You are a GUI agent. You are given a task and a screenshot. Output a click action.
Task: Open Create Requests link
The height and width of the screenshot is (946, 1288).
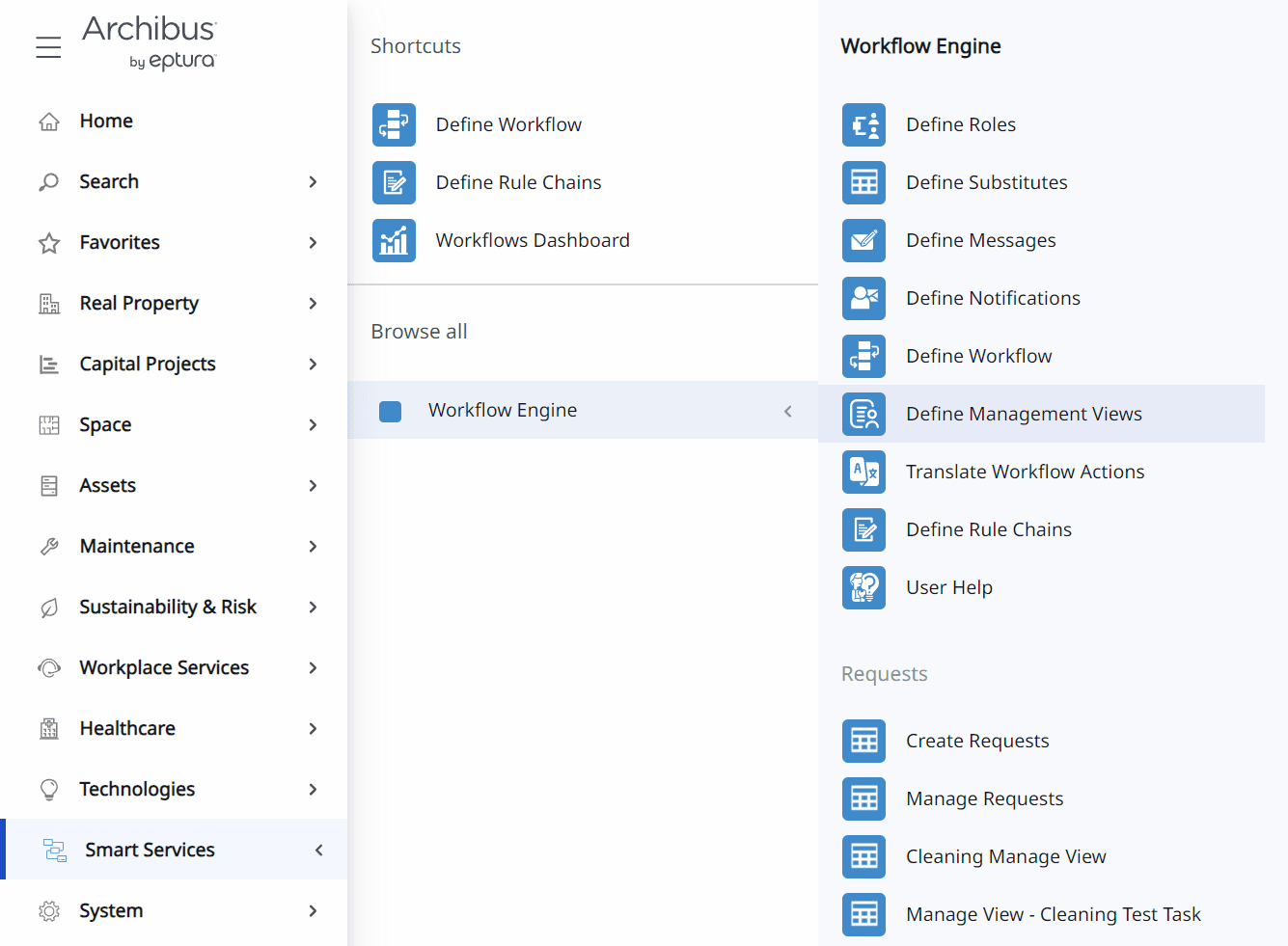(976, 741)
